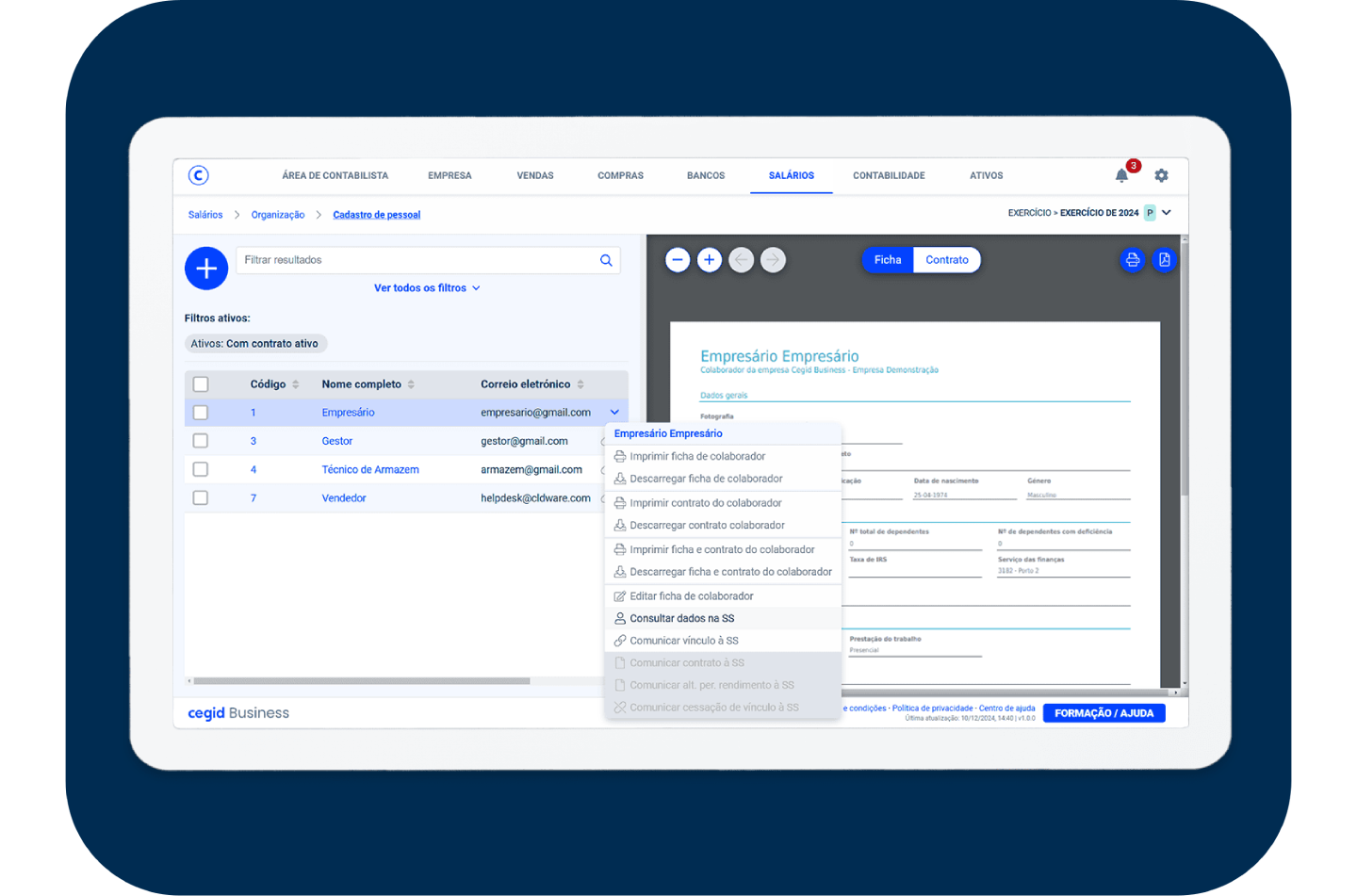Click the Cegid logo home icon
Viewport: 1357px width, 896px height.
[198, 175]
